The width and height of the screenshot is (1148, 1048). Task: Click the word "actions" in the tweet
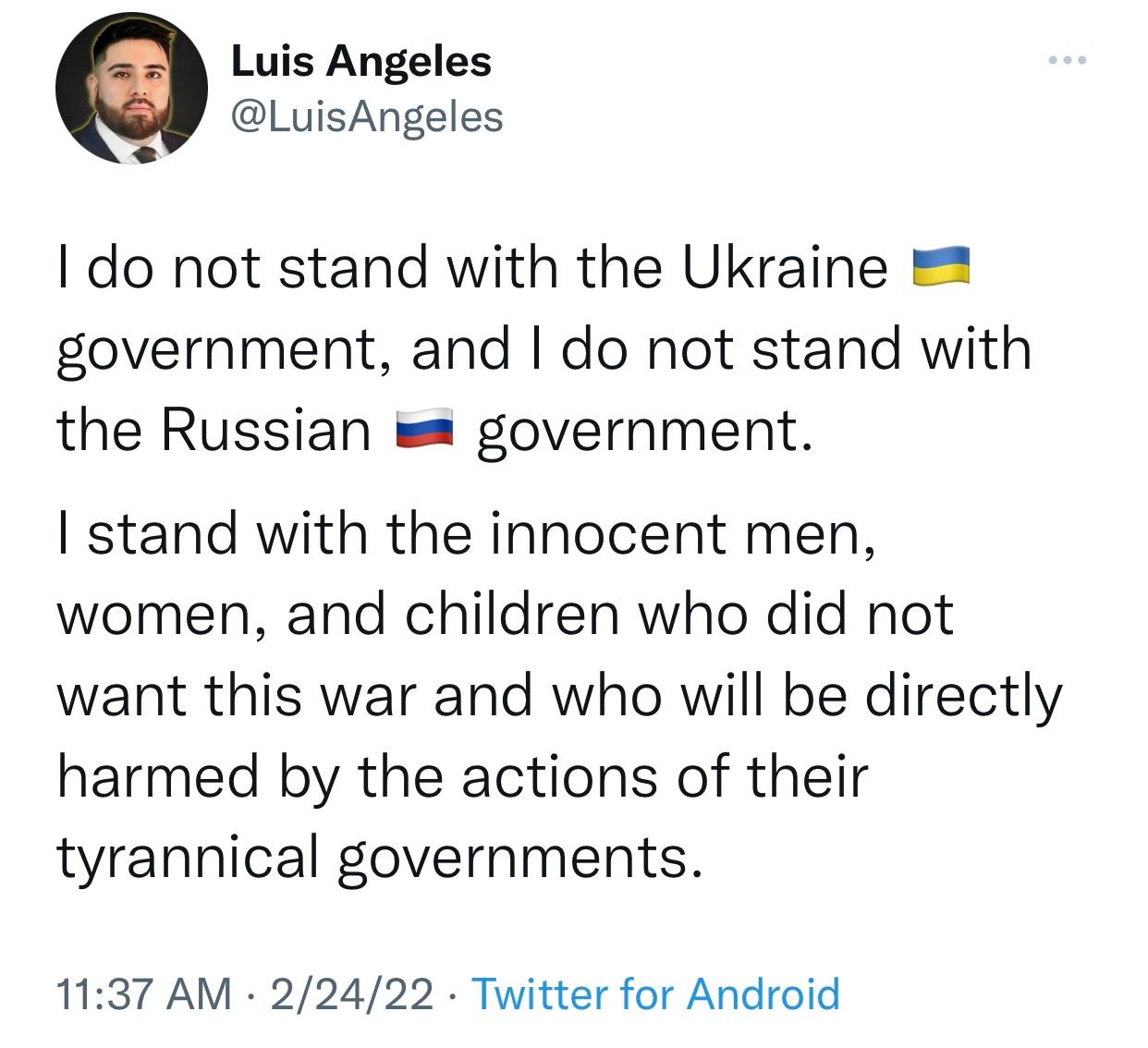[561, 776]
